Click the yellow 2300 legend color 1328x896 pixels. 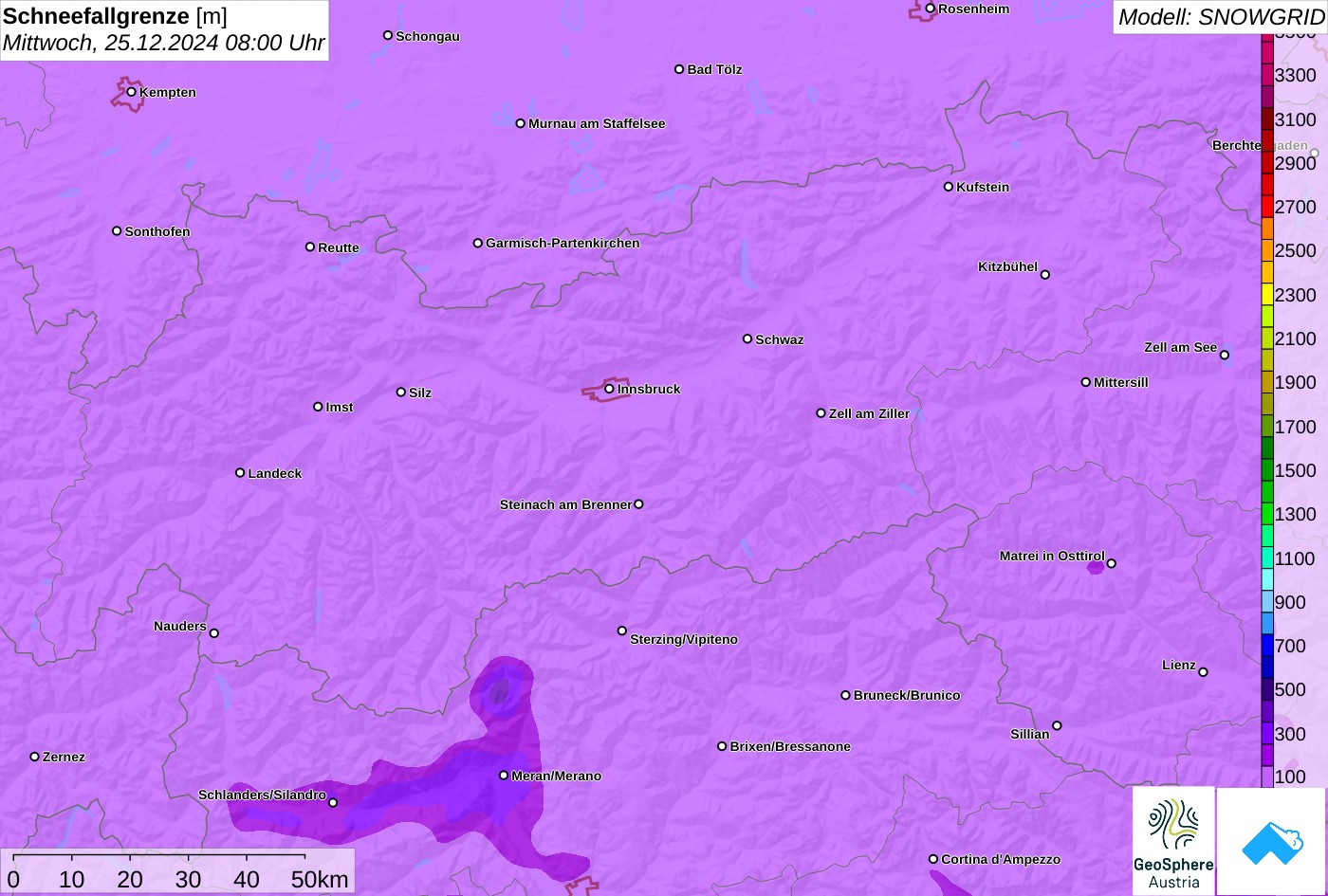(1267, 294)
